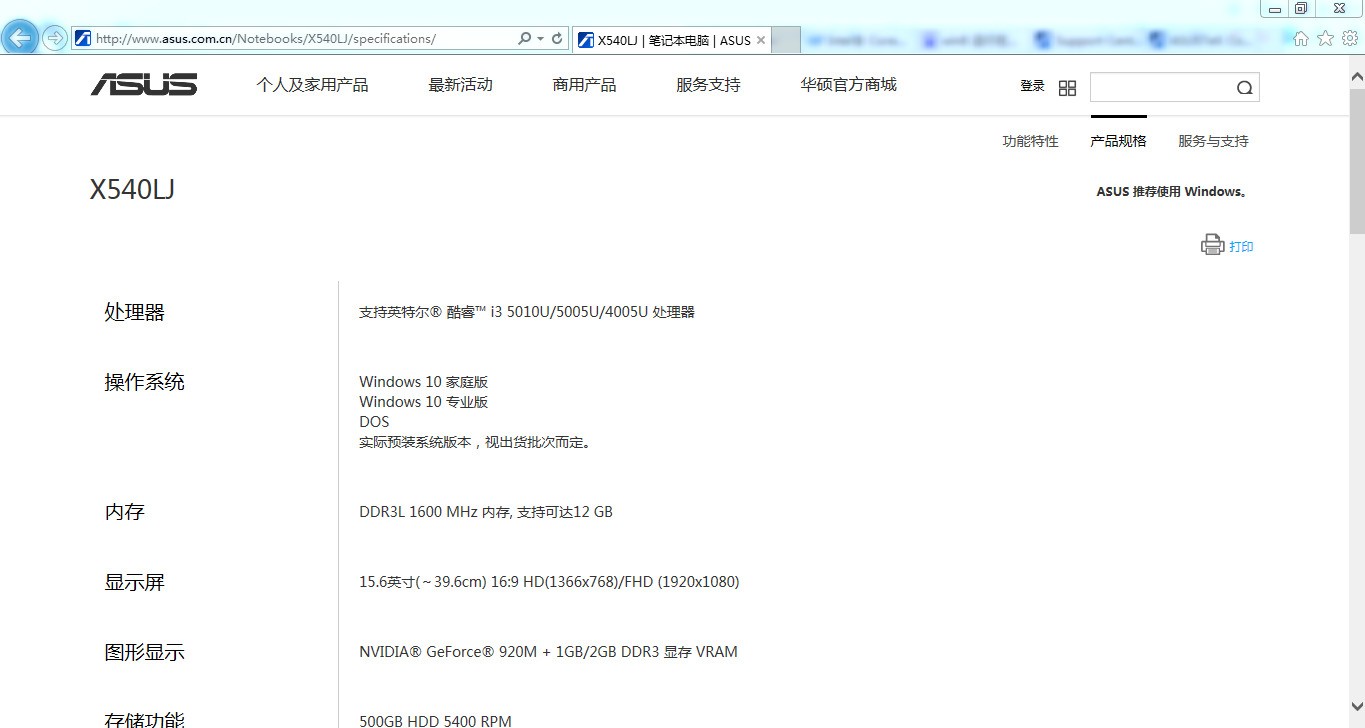Screen dimensions: 1365x728
Task: Click the i3 5010U/5005U/4005U processor text
Action: click(527, 312)
